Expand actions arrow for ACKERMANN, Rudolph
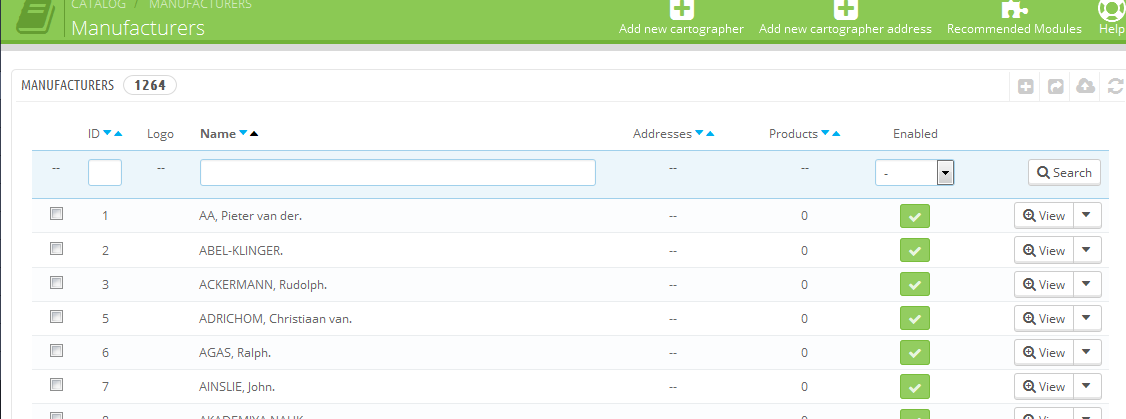The image size is (1126, 419). coord(1087,284)
